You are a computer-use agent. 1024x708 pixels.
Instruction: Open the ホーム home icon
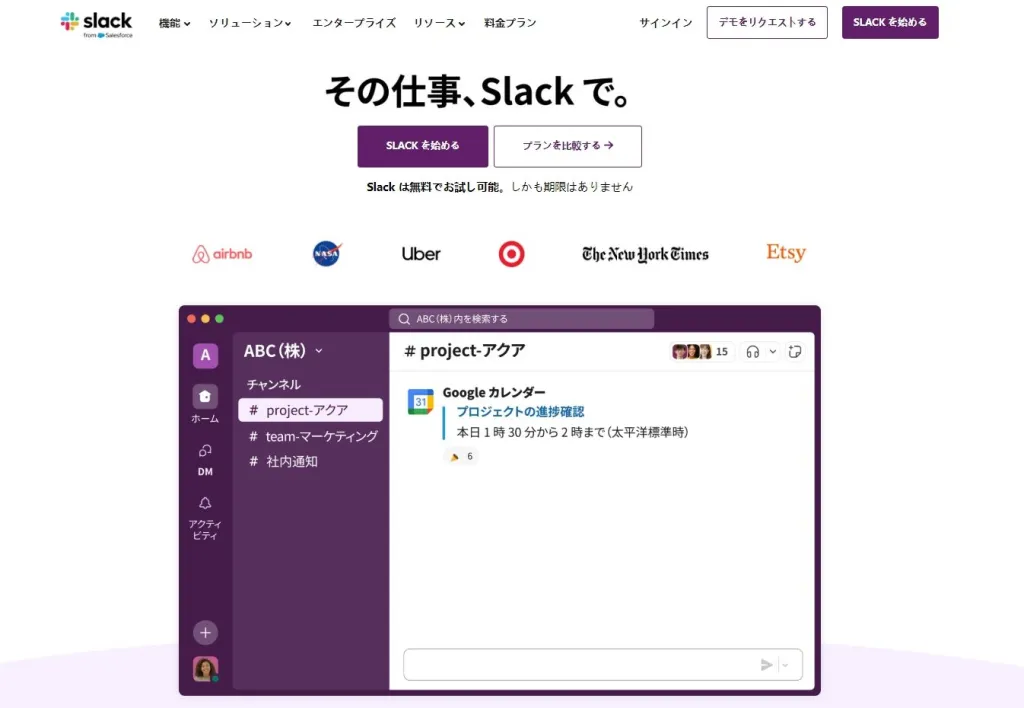pos(205,396)
